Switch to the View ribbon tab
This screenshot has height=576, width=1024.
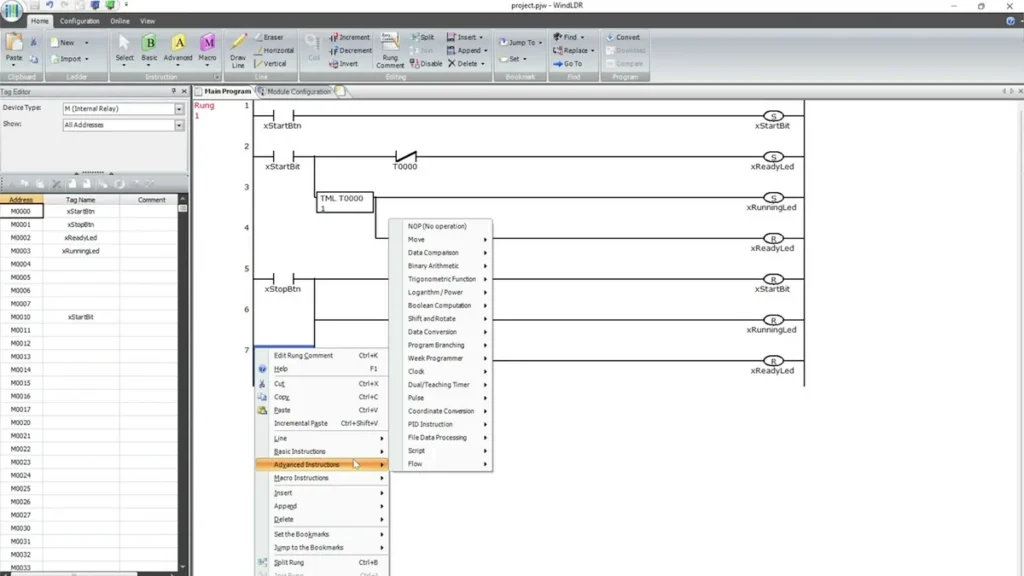pos(148,21)
